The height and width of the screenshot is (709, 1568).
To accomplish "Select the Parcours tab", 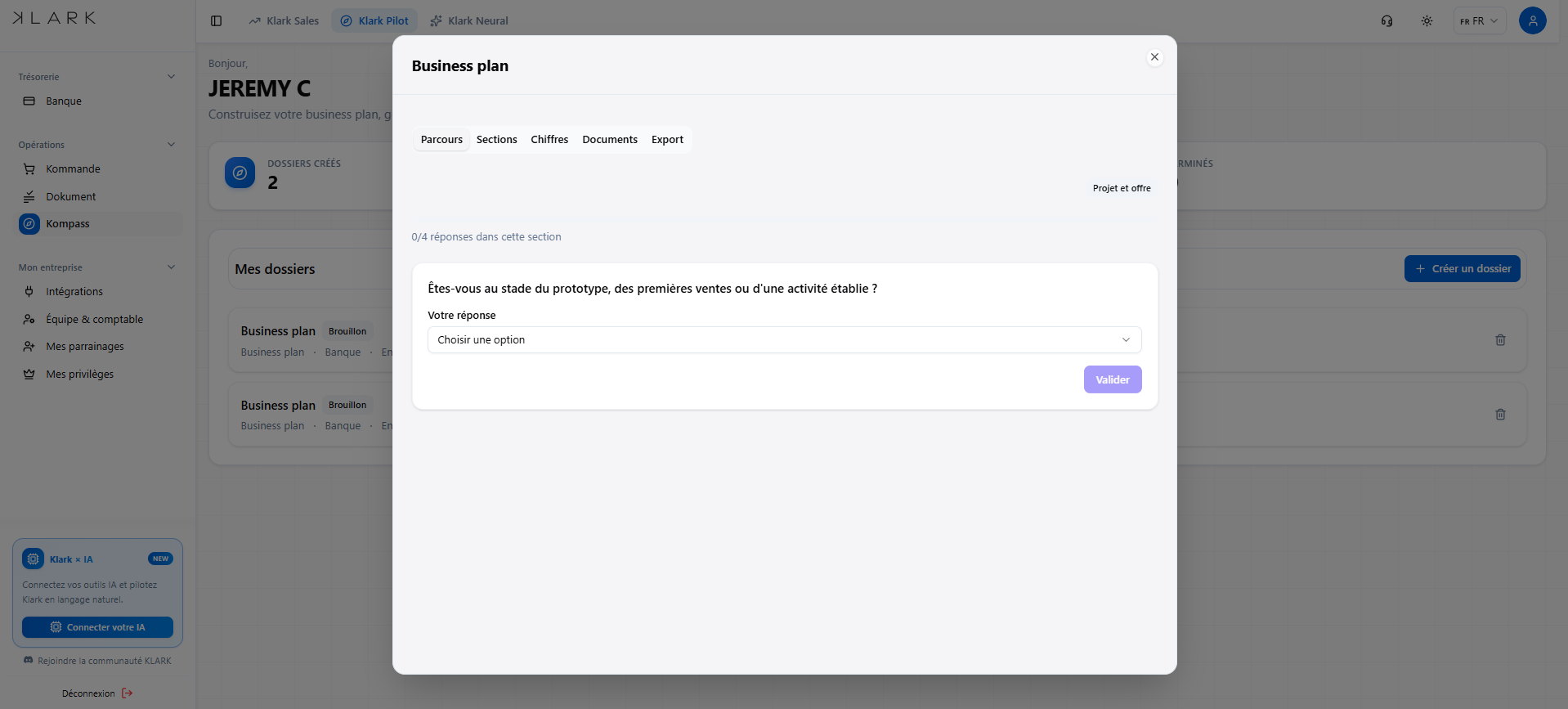I will click(x=441, y=140).
